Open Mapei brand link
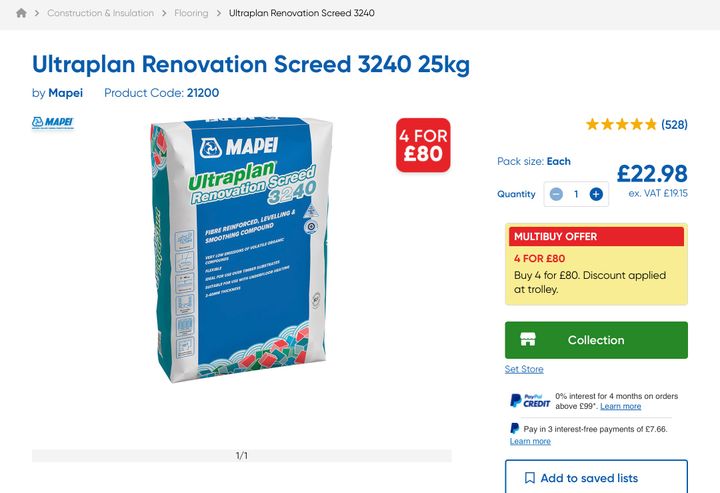This screenshot has height=493, width=720. [66, 93]
